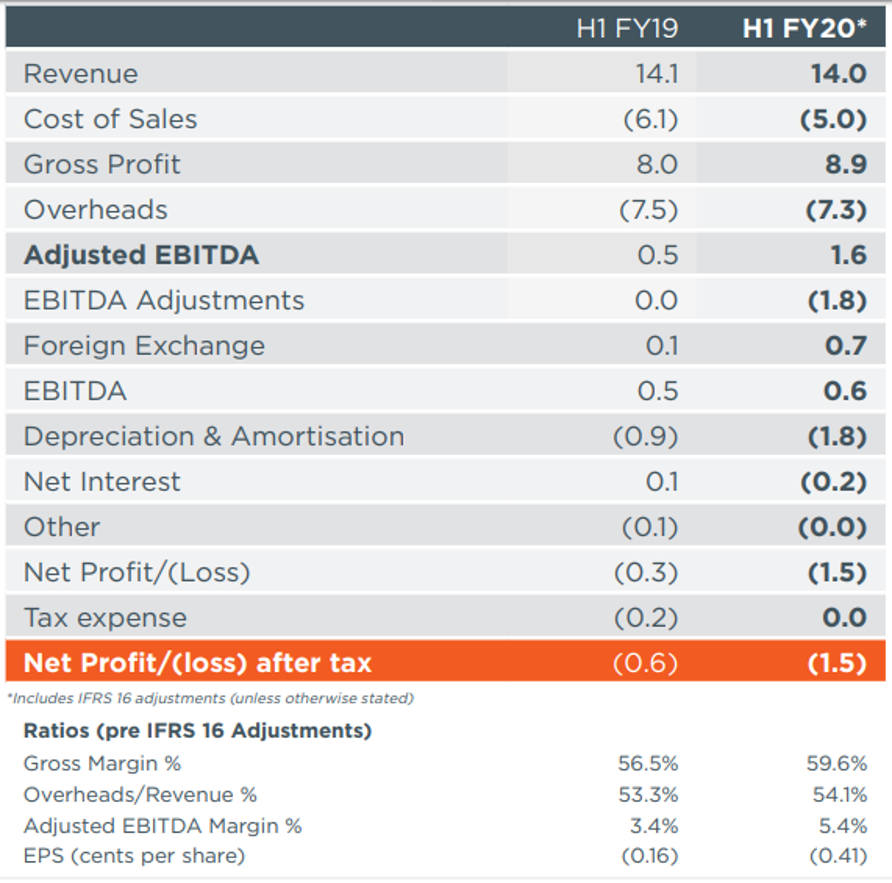Image resolution: width=892 pixels, height=883 pixels.
Task: Select the Gross Profit H1 FY20 value 8.9
Action: point(845,165)
